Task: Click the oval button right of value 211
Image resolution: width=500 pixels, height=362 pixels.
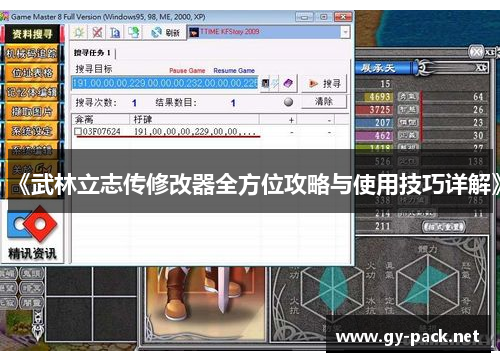Action: pos(444,227)
